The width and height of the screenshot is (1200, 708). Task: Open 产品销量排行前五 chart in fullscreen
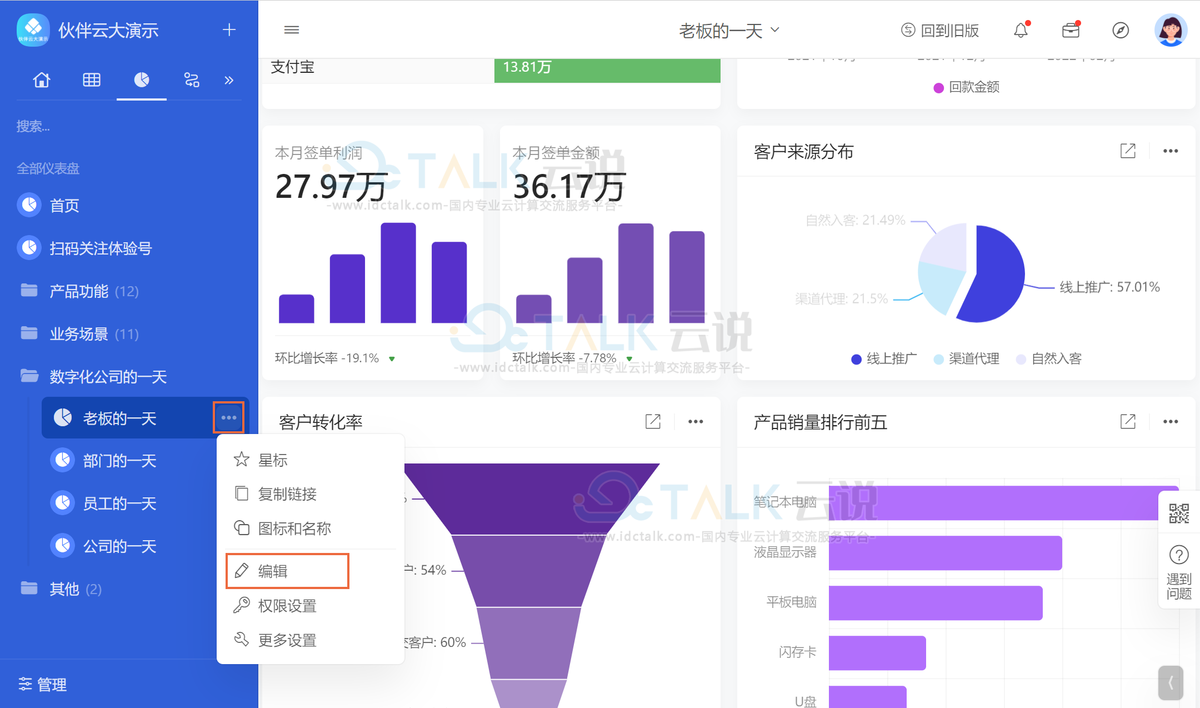[1128, 422]
